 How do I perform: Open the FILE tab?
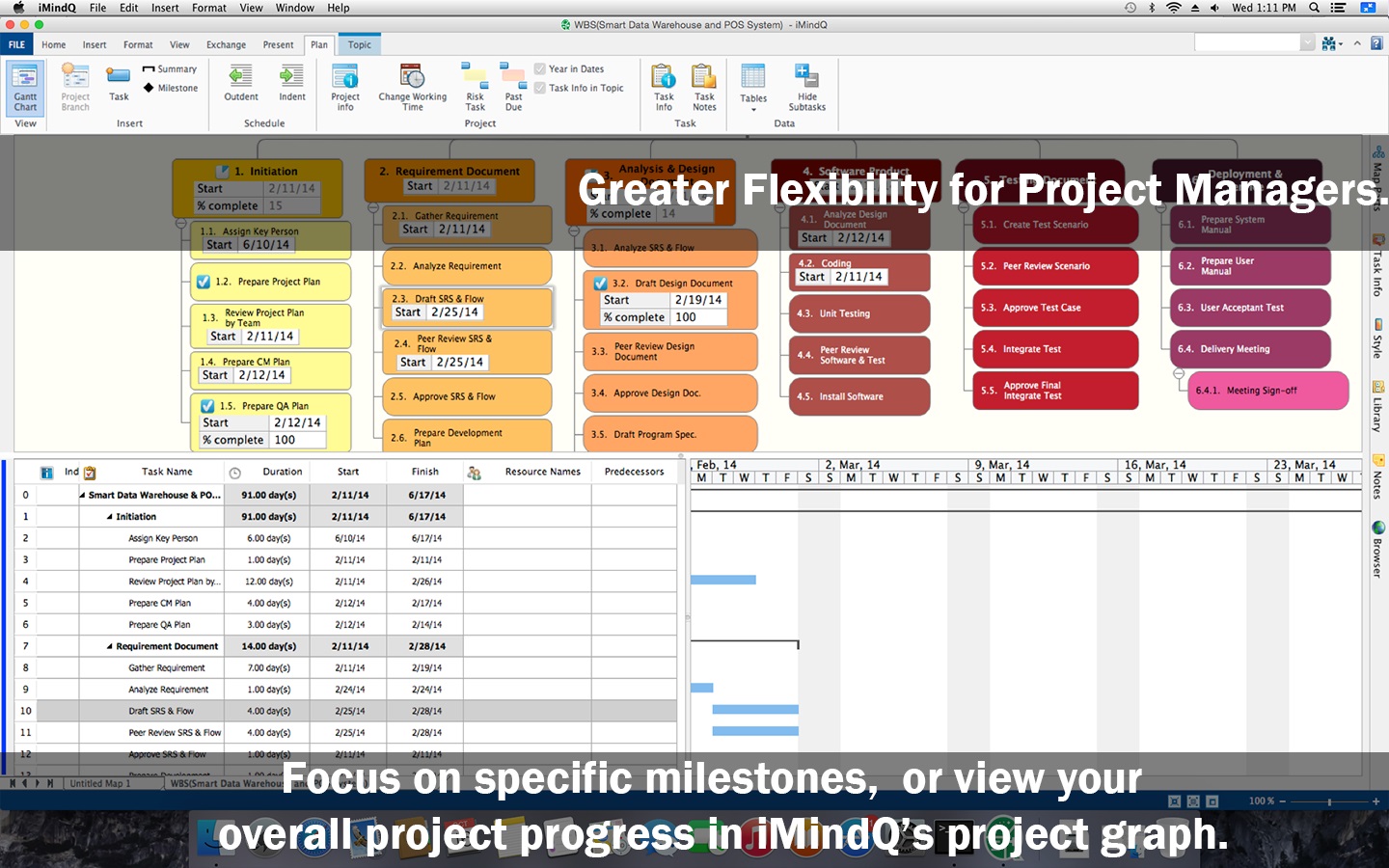(x=16, y=44)
